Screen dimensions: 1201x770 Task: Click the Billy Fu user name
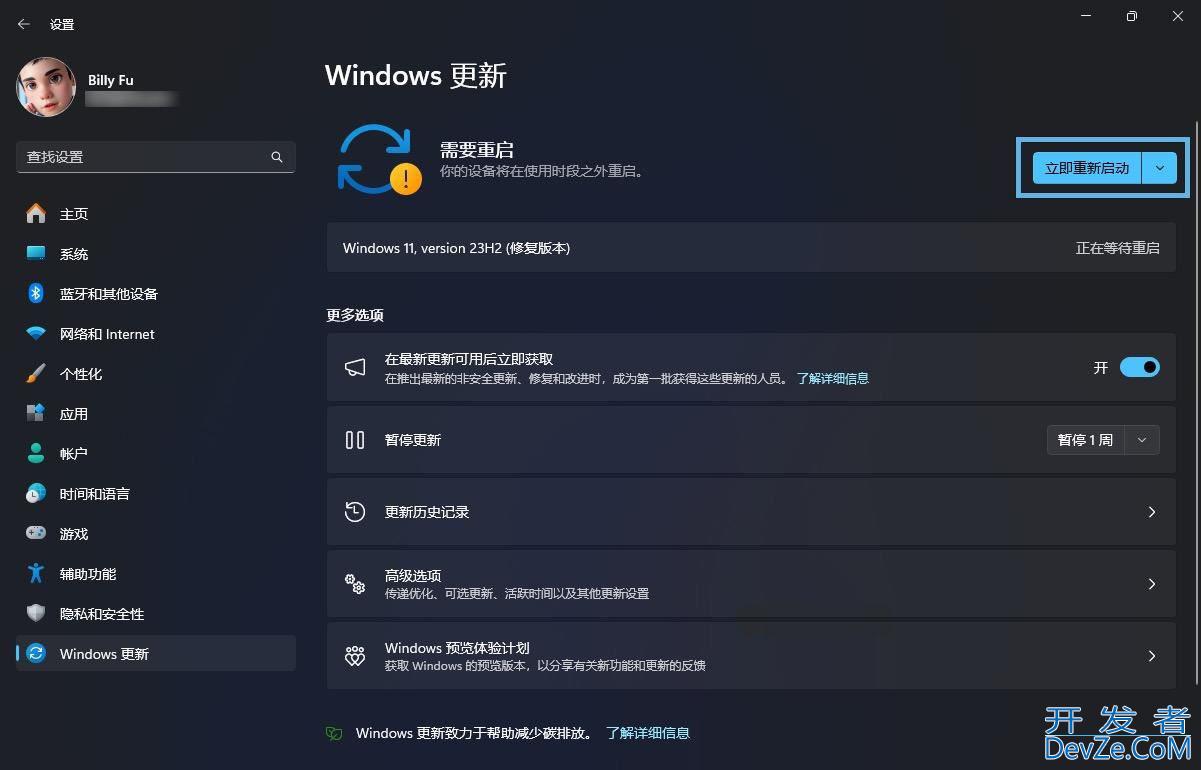110,80
